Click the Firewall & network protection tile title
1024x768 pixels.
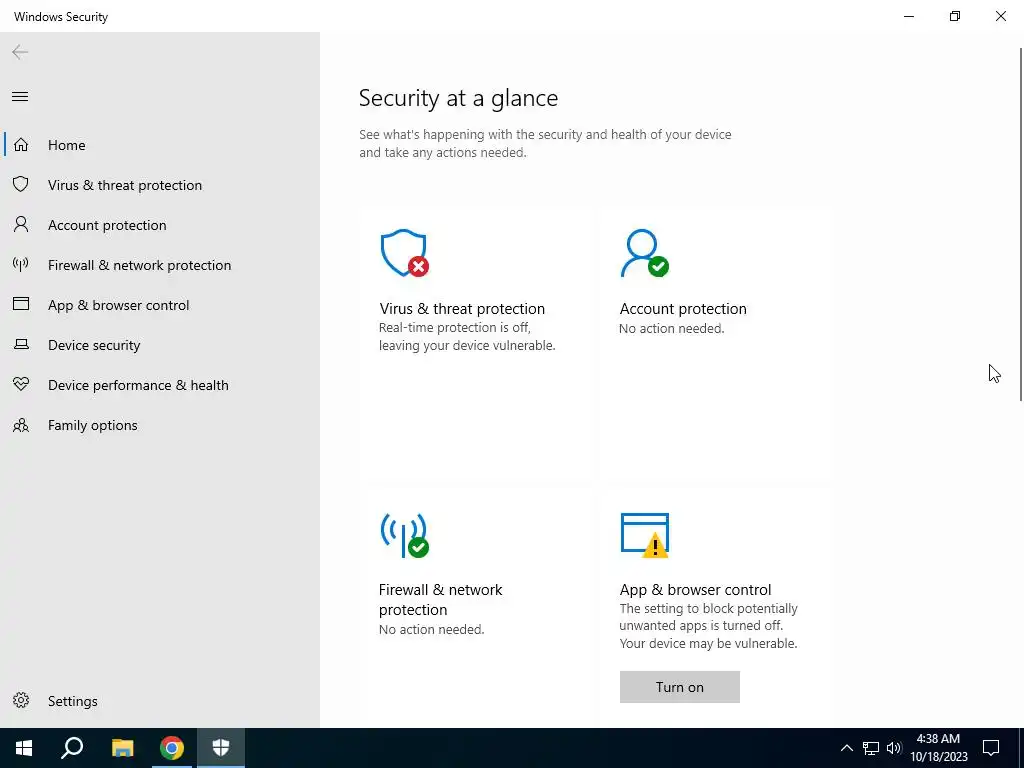coord(440,600)
